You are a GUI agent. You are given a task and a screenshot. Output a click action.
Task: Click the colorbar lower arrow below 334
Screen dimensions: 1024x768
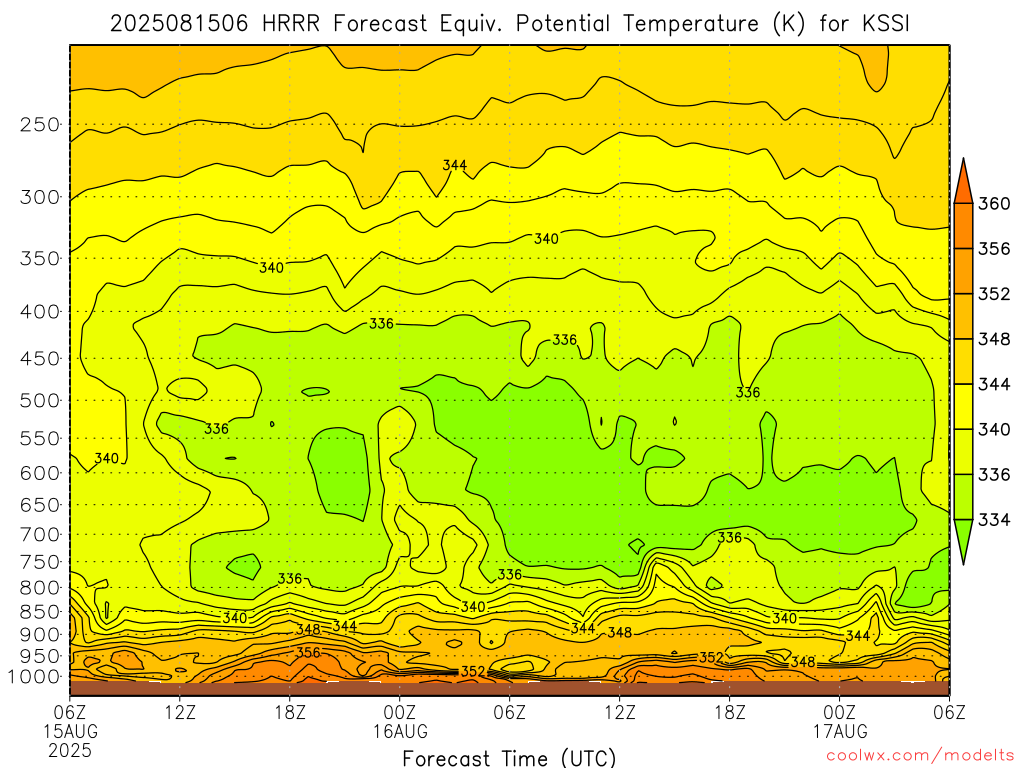(x=963, y=539)
